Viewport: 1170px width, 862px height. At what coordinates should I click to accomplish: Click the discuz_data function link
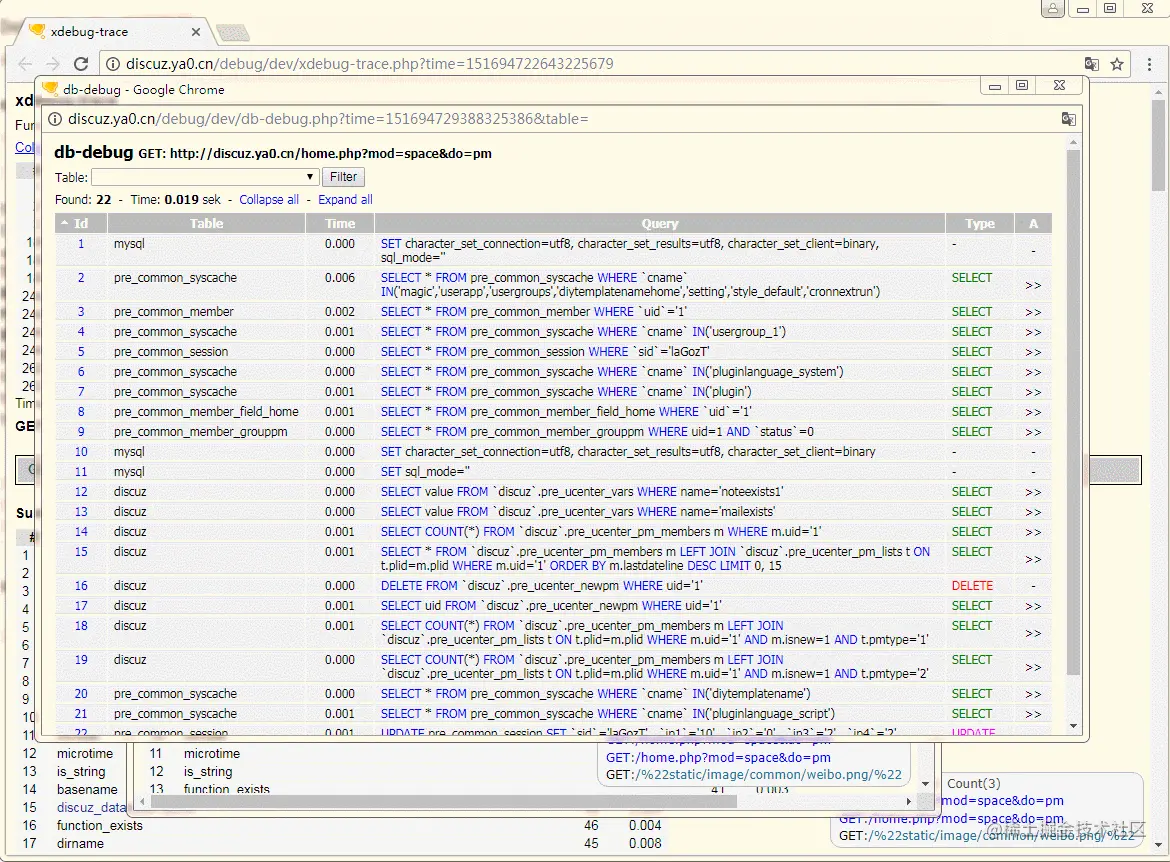point(92,808)
